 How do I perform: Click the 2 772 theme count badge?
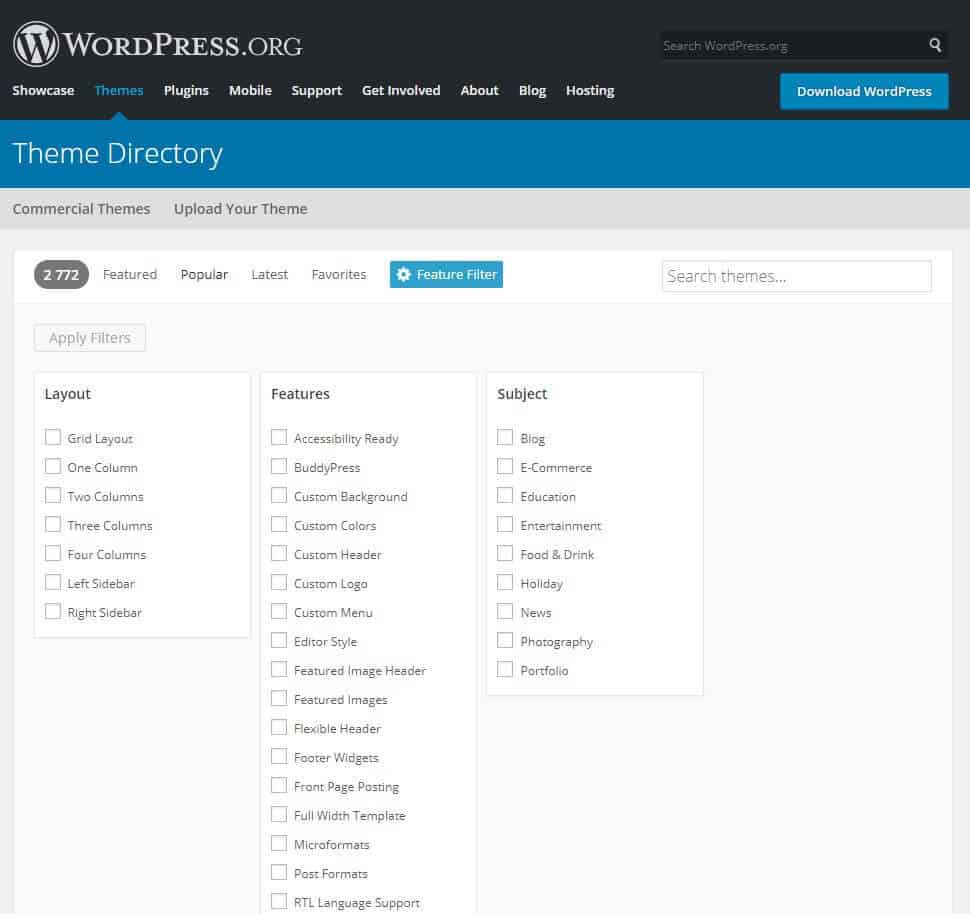(x=61, y=275)
